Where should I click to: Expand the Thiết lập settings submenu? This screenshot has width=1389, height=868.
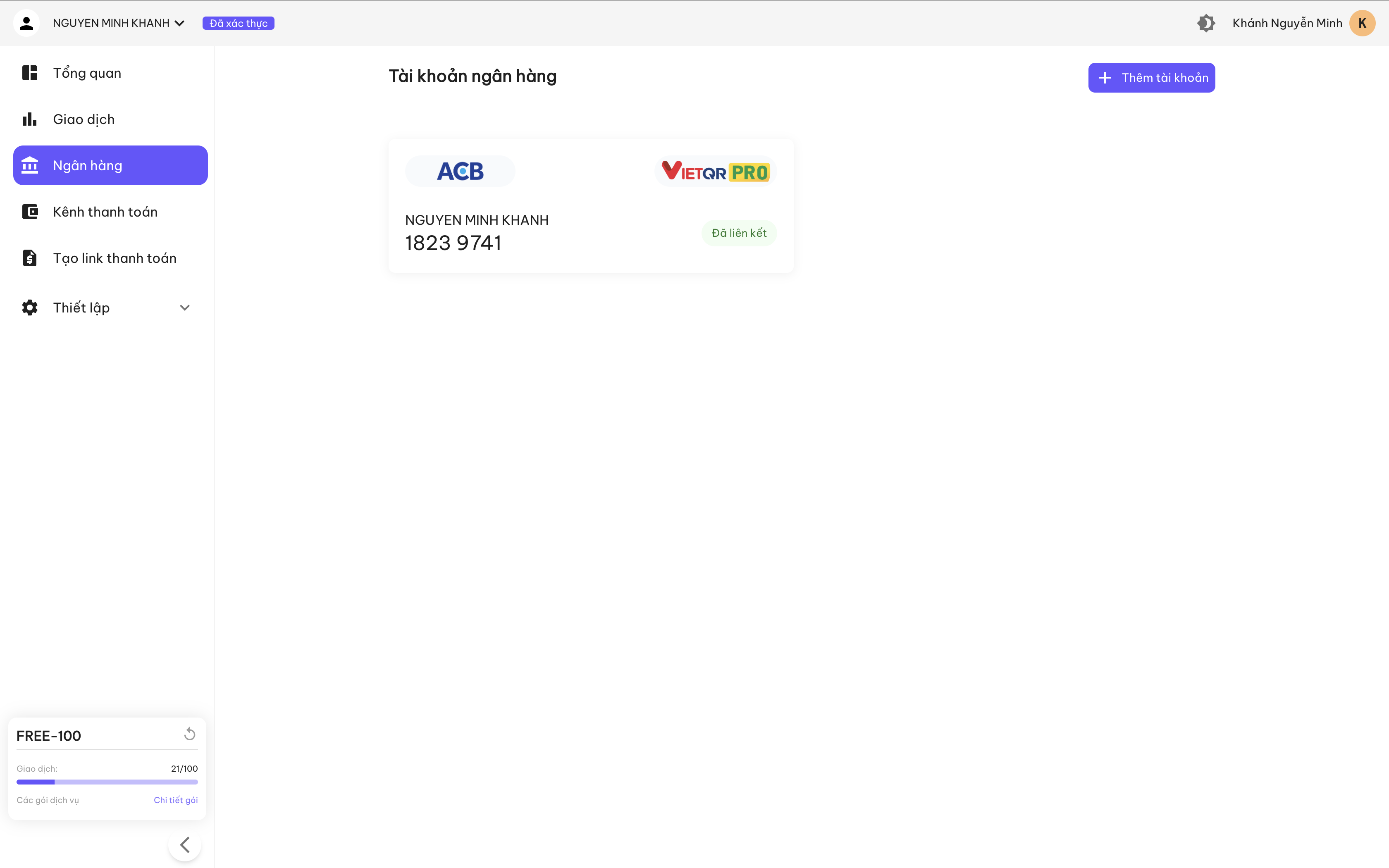(x=185, y=307)
